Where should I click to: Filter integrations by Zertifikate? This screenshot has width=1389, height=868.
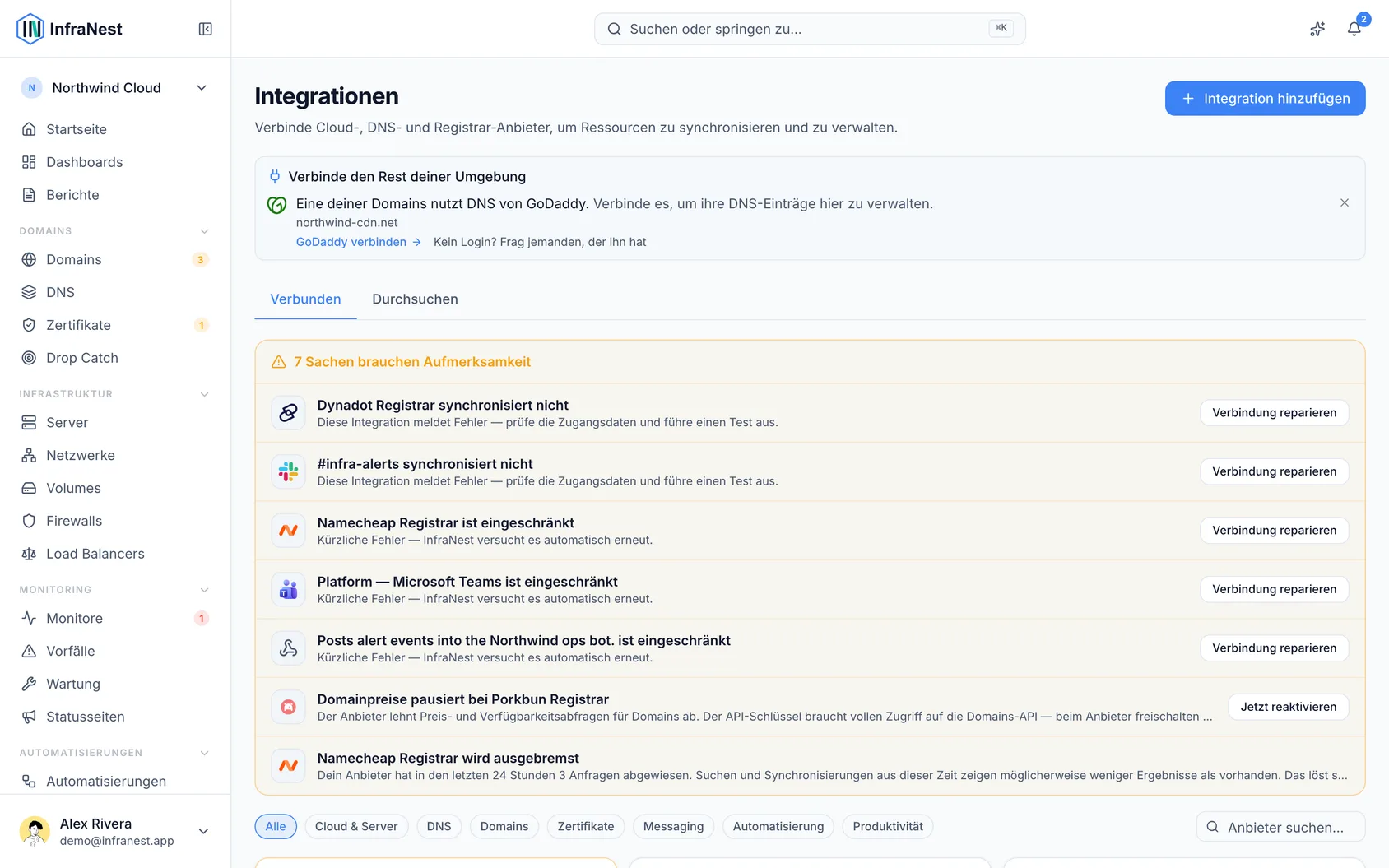[586, 826]
